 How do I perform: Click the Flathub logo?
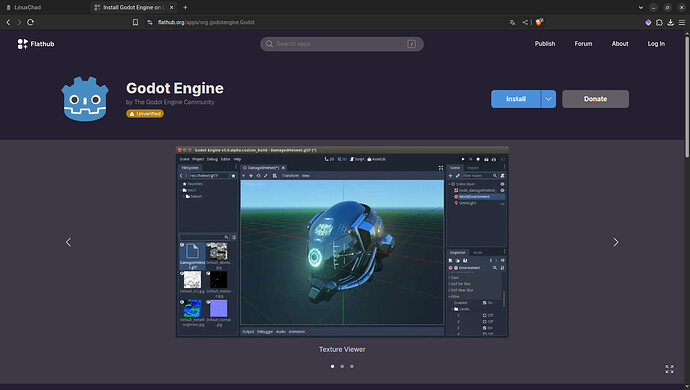coord(36,44)
